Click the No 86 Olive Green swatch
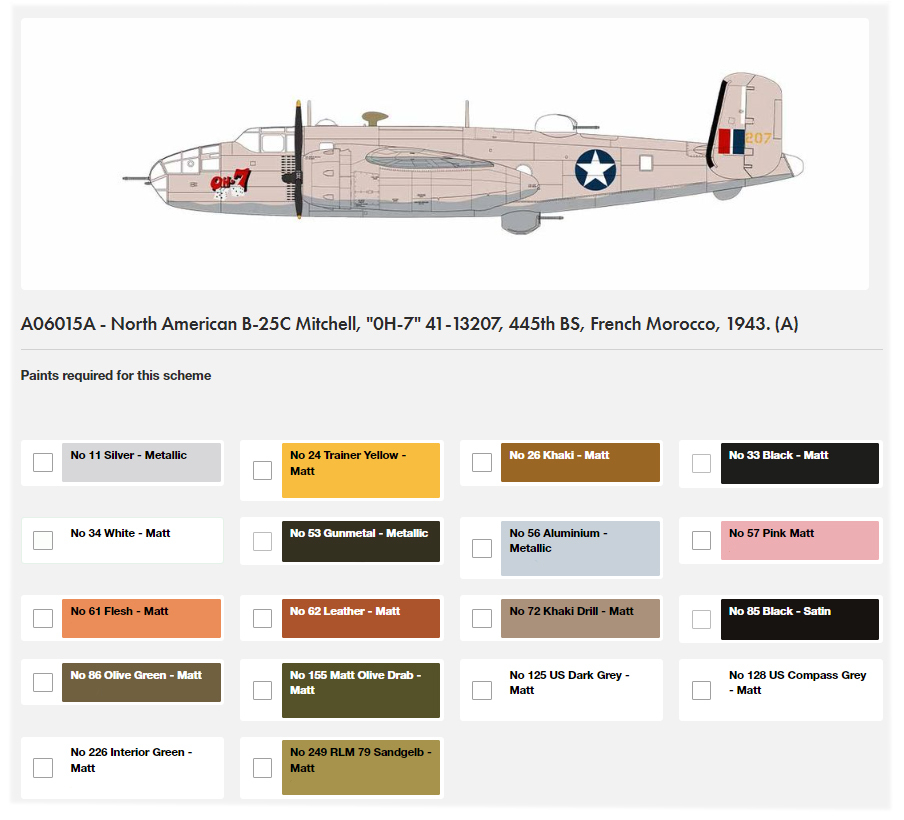 point(141,682)
